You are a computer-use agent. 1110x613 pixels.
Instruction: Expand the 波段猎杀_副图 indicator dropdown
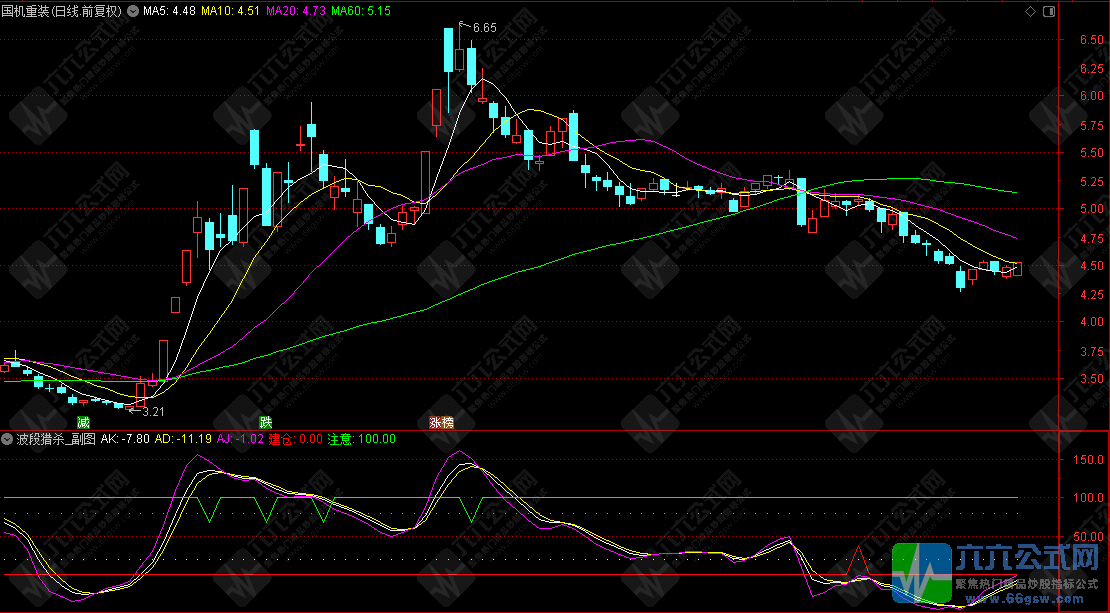(x=8, y=439)
